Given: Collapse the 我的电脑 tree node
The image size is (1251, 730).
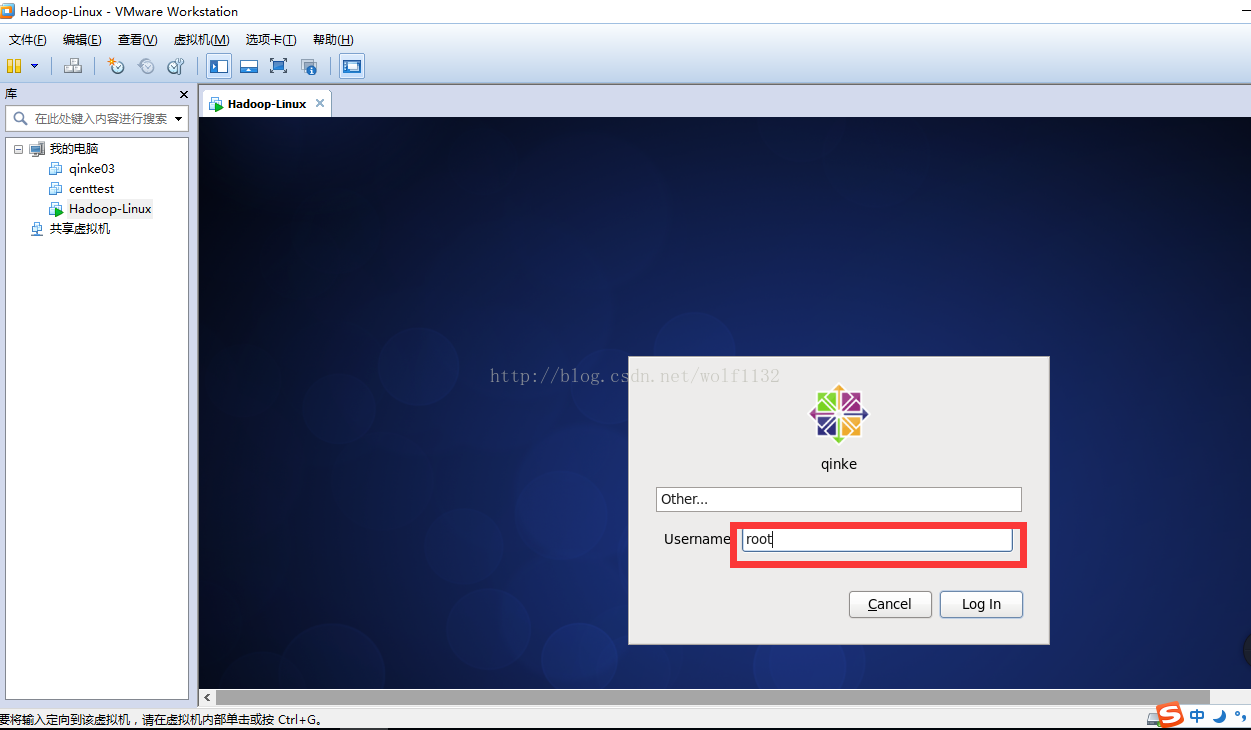Looking at the screenshot, I should click(18, 149).
